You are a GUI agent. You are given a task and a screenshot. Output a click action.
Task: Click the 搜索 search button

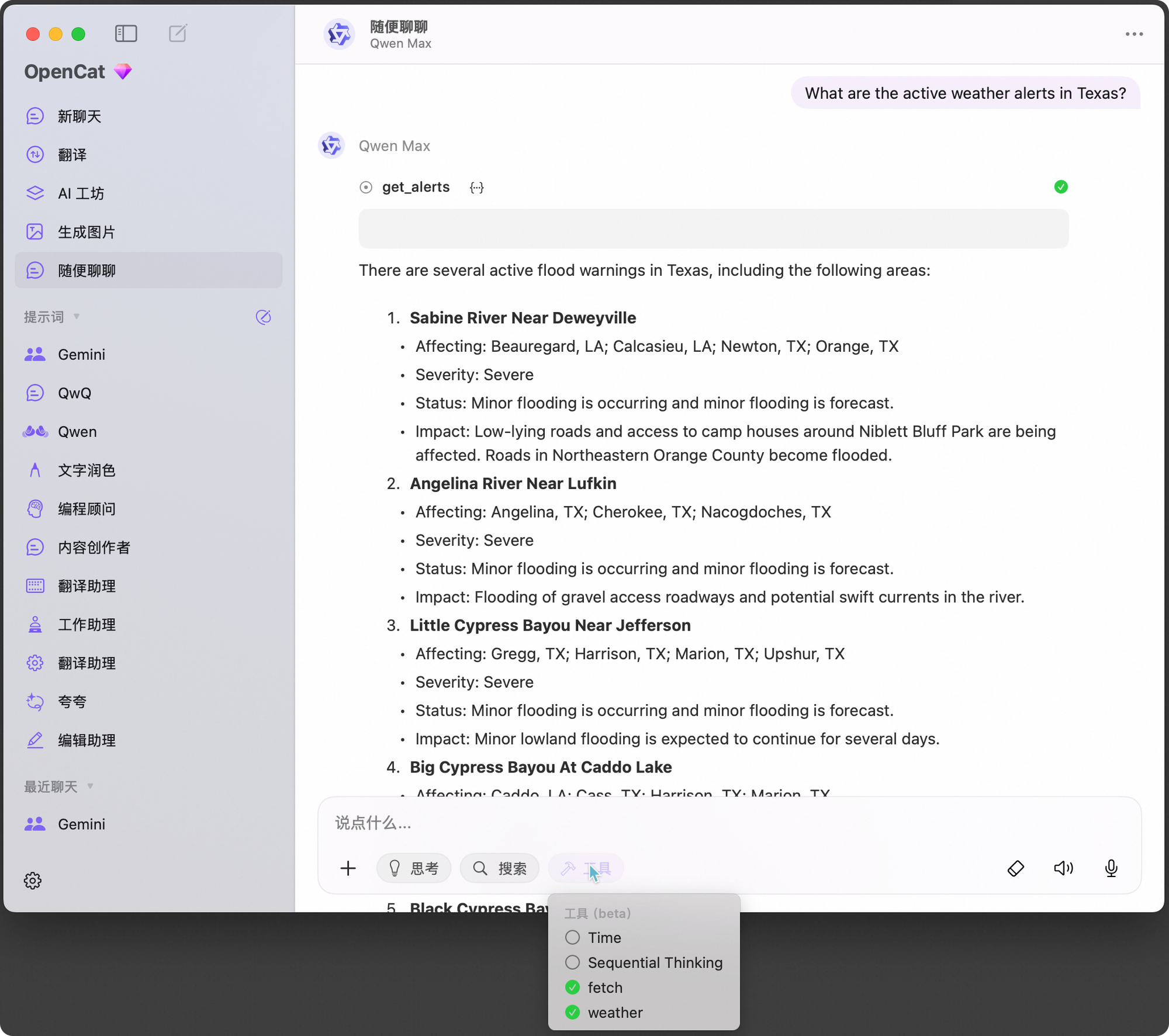click(500, 868)
